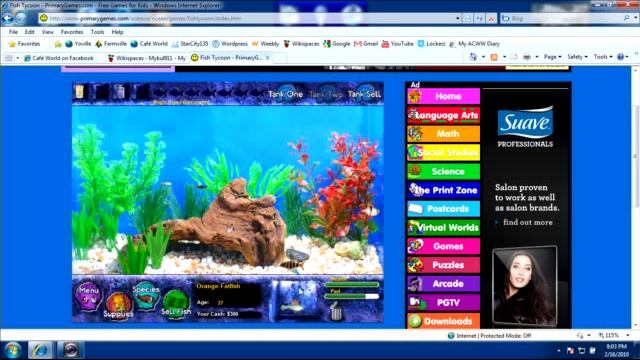Open the Café World bookmark

(149, 44)
